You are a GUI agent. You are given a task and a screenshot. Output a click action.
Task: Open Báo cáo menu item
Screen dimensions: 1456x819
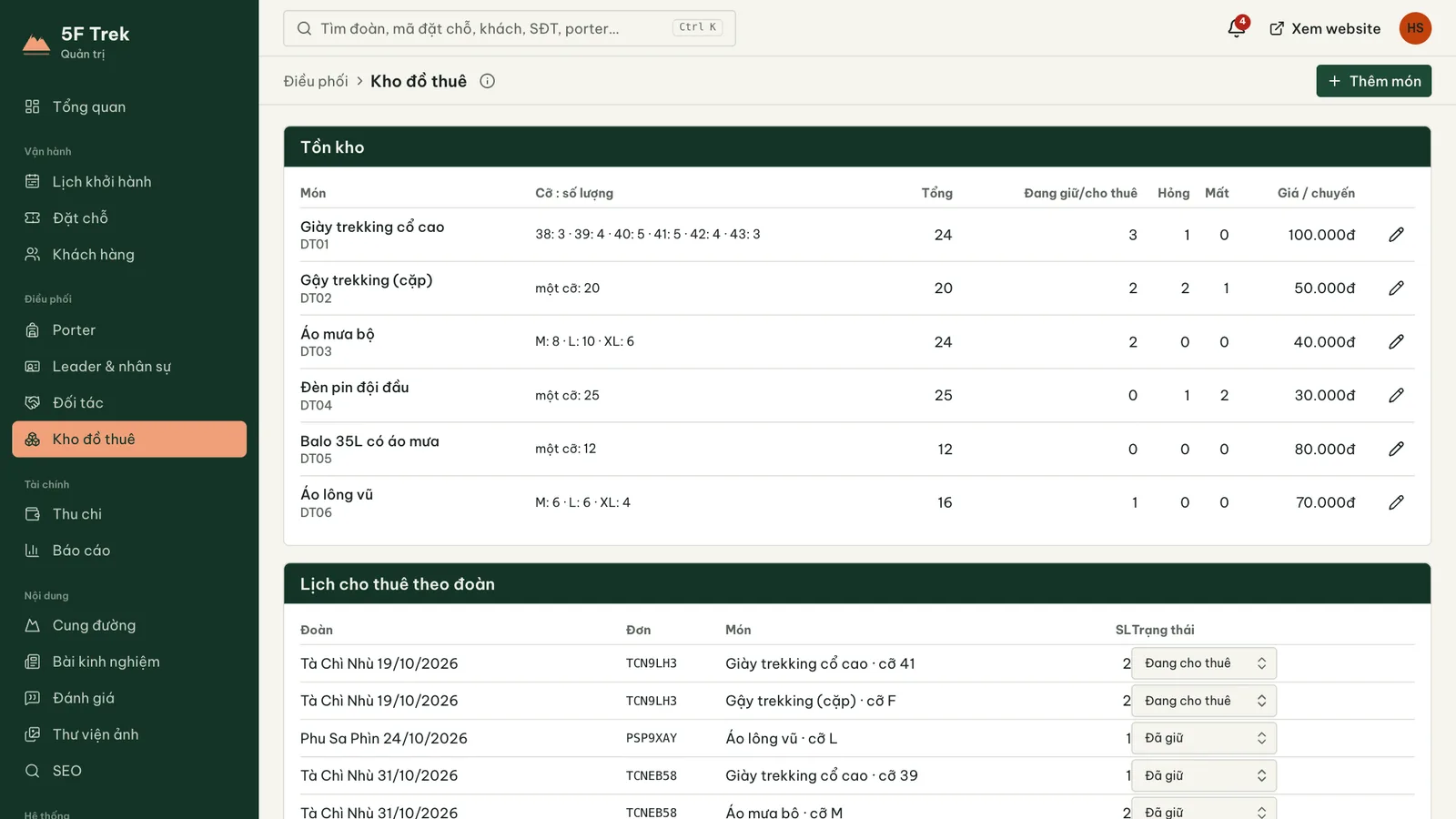click(129, 551)
